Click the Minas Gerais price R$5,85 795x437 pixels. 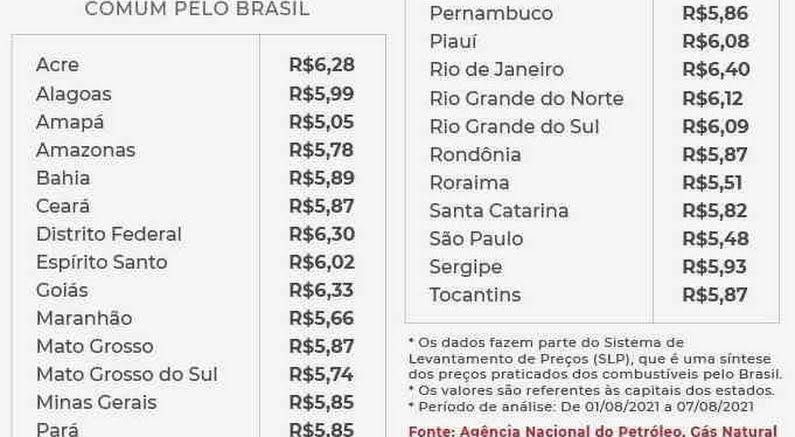pos(321,402)
